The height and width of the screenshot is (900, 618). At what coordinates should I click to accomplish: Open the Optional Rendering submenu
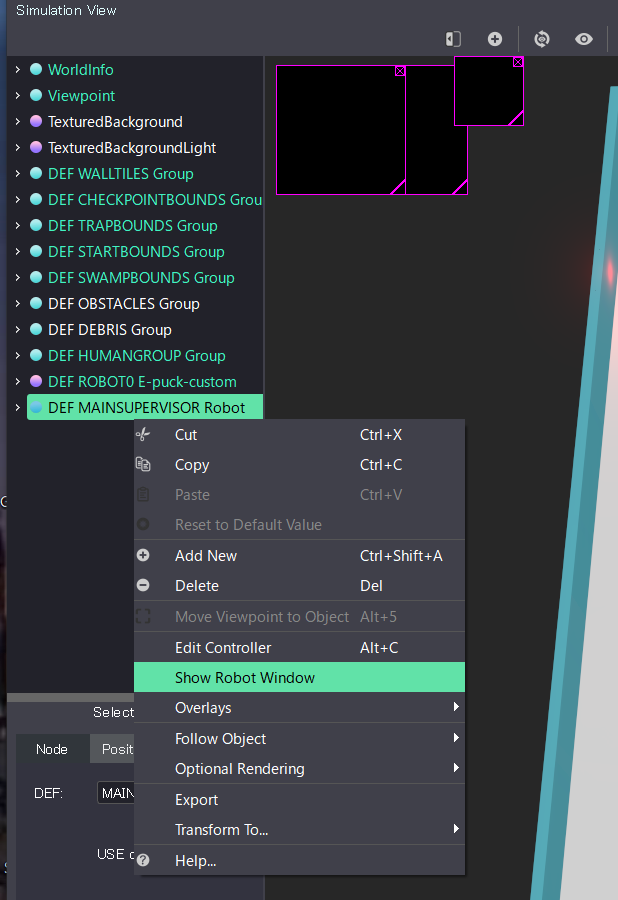(x=300, y=769)
